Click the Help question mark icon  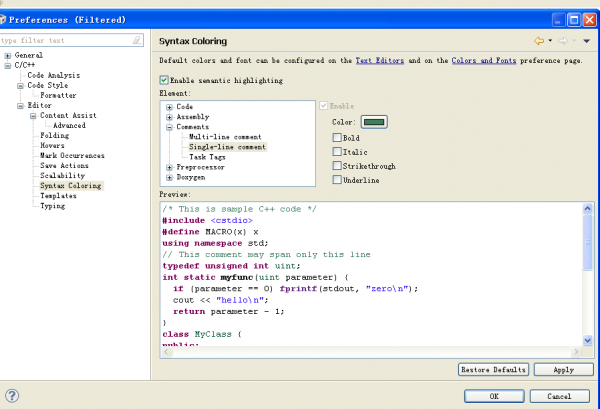pos(13,395)
